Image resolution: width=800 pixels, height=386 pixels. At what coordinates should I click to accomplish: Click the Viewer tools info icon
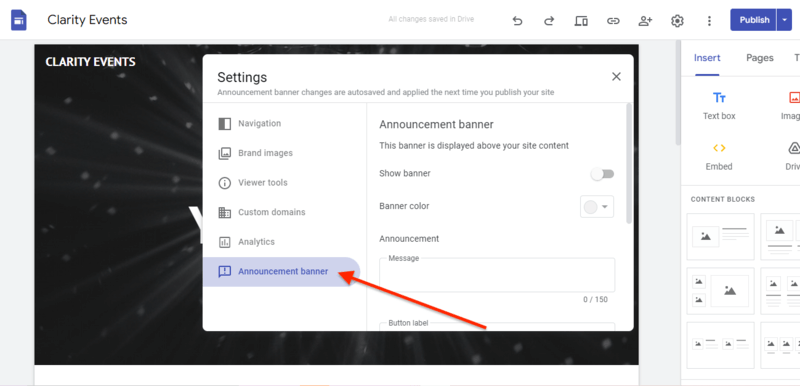click(x=224, y=183)
